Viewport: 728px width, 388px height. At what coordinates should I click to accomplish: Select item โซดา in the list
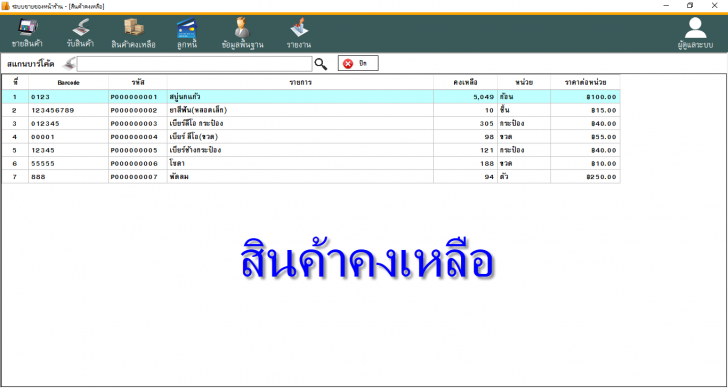coord(300,164)
